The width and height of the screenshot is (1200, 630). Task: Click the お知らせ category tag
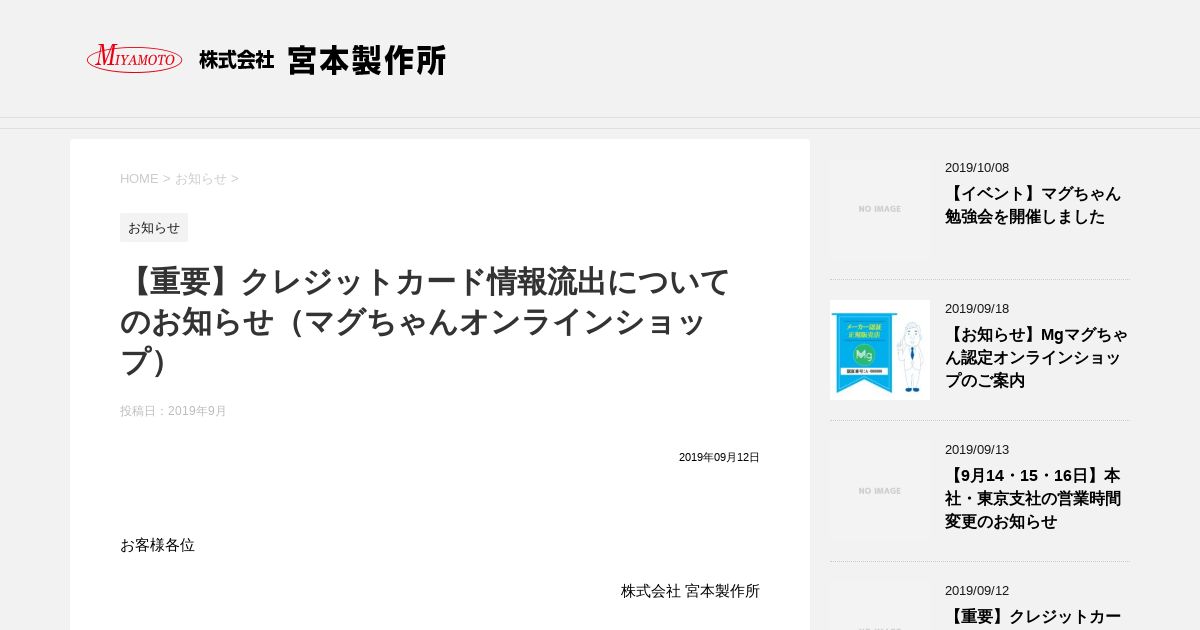coord(154,228)
